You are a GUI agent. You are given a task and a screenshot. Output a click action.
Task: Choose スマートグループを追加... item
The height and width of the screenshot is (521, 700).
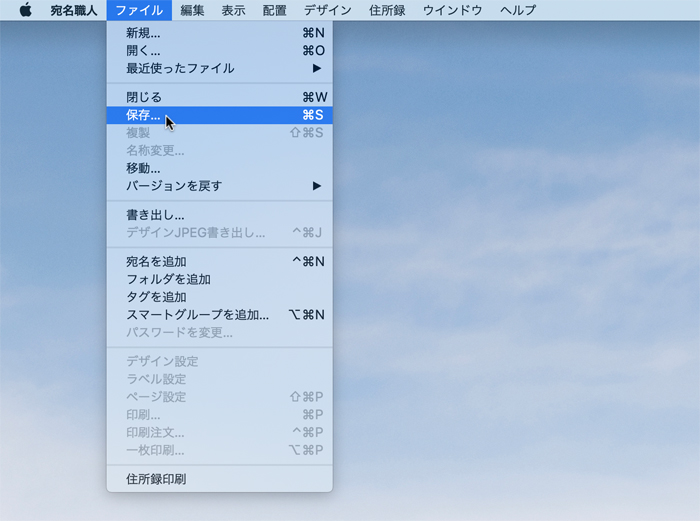(x=197, y=315)
